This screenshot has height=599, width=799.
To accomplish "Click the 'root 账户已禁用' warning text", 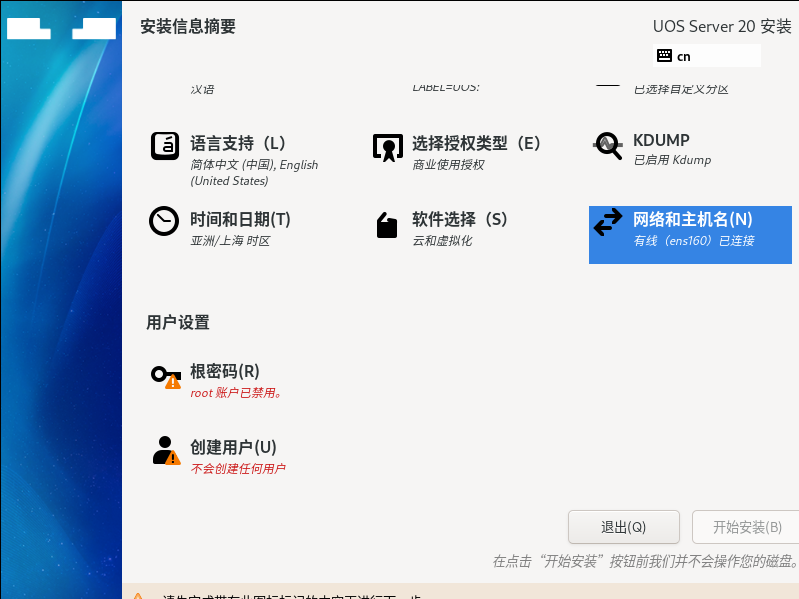I will pyautogui.click(x=236, y=393).
